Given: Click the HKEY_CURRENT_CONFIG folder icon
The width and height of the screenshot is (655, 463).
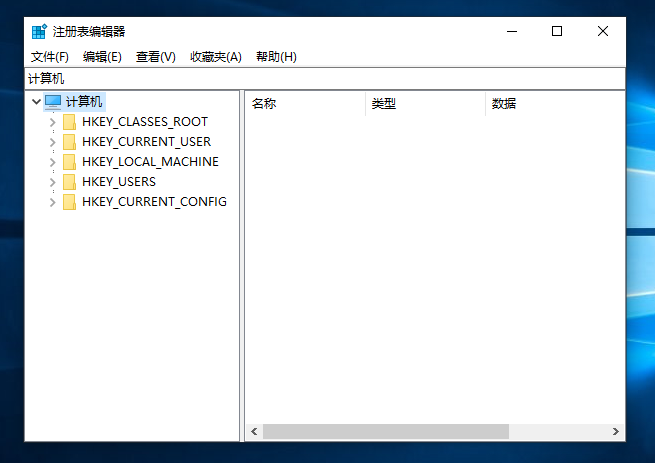Looking at the screenshot, I should [69, 202].
